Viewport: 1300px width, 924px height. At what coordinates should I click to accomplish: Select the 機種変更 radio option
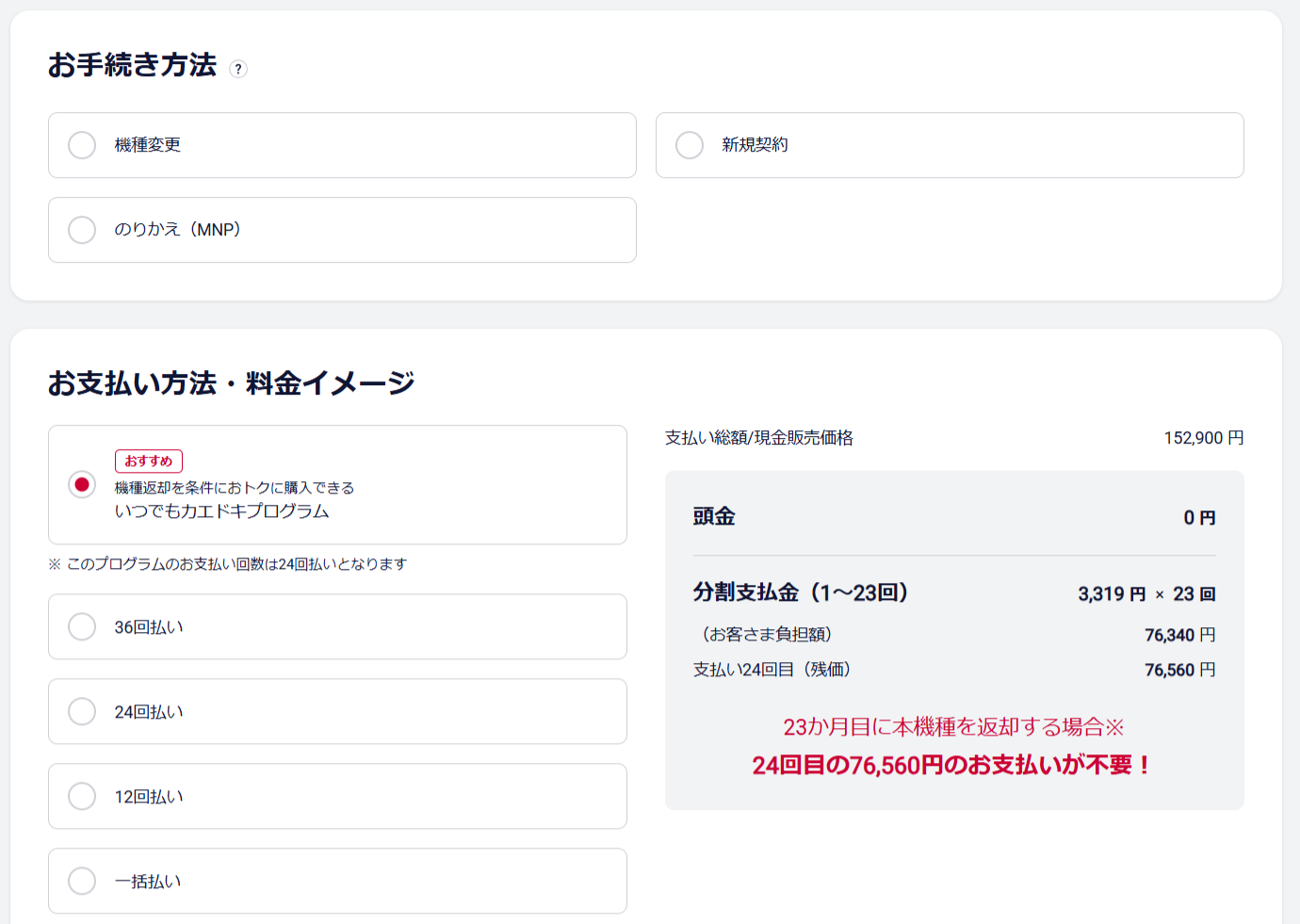pos(82,145)
